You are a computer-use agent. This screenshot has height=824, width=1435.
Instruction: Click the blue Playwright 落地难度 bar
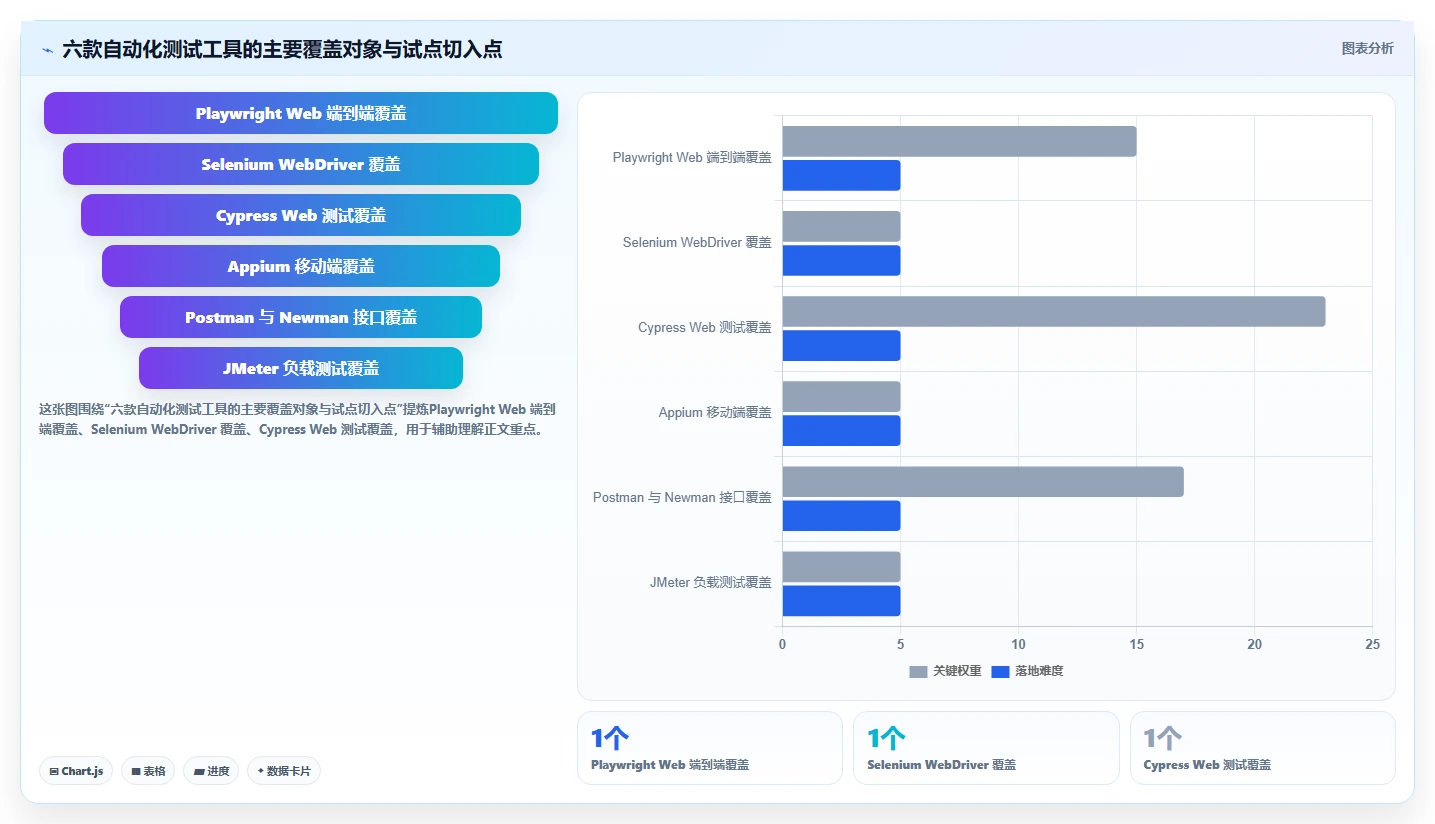(x=841, y=175)
